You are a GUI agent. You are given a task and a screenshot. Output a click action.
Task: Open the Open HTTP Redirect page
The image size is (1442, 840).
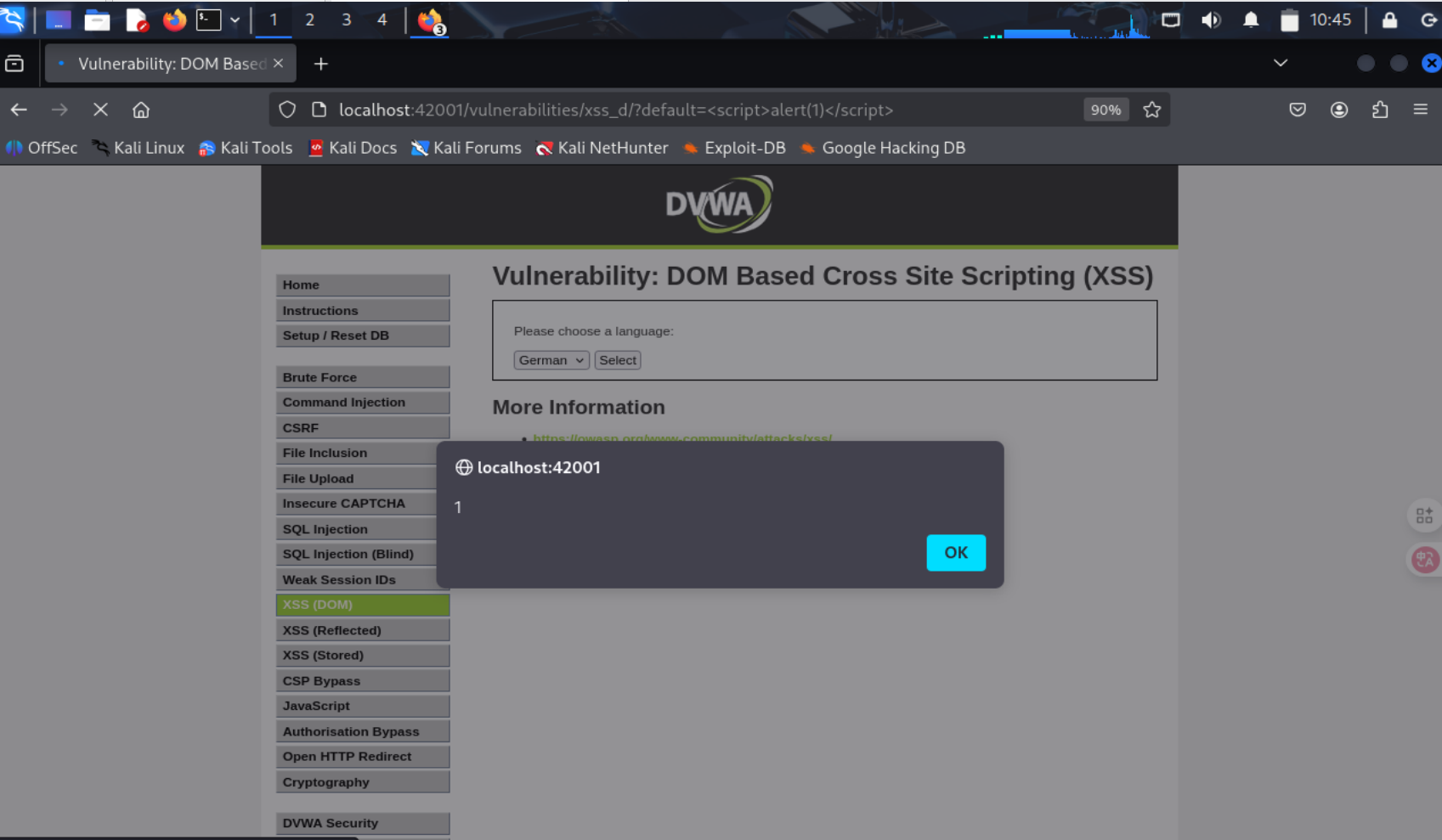(363, 757)
